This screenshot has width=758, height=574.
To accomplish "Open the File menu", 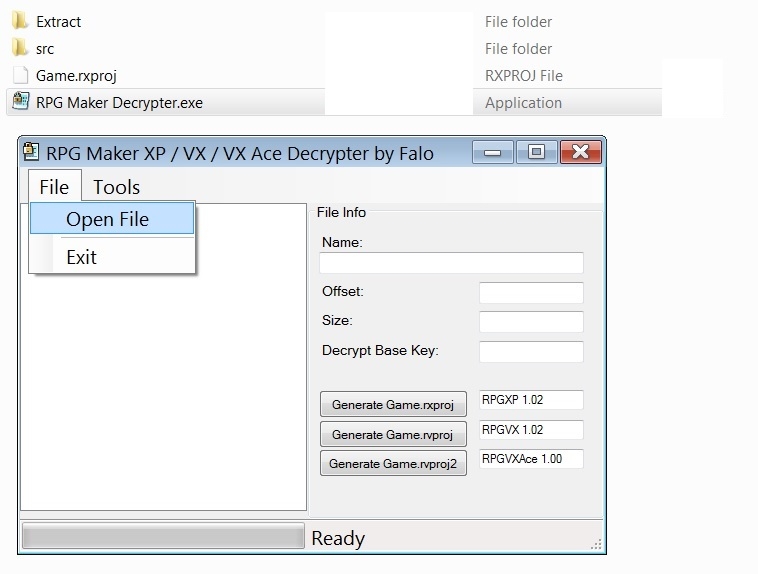I will [x=54, y=187].
